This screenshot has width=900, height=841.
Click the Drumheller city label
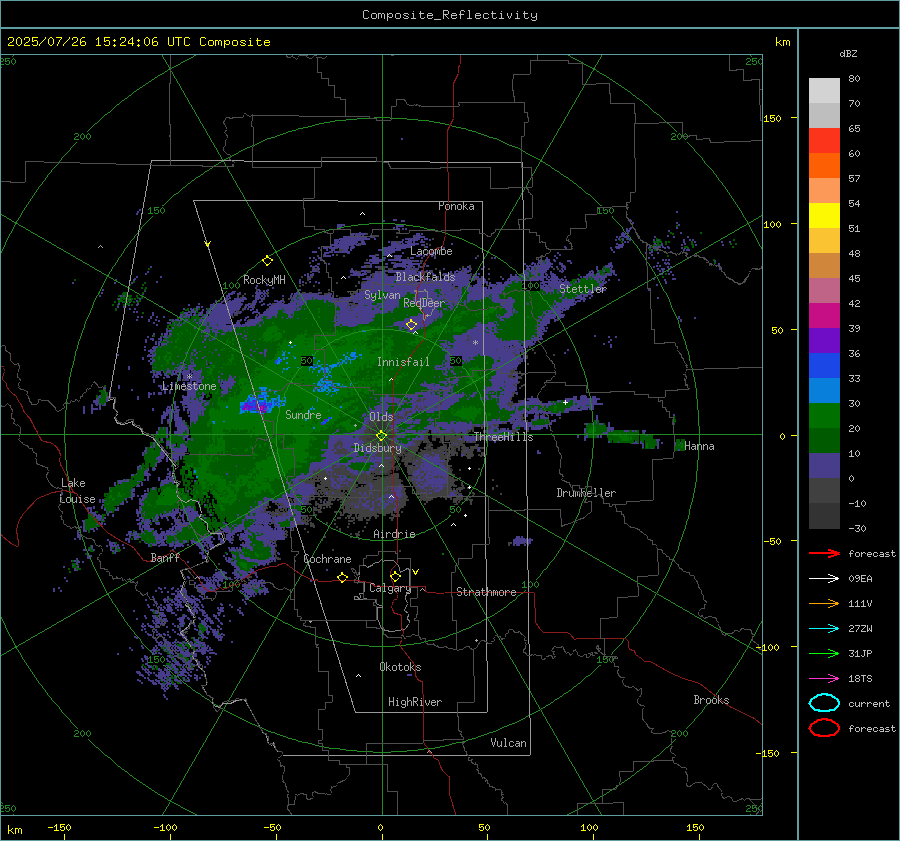[x=586, y=493]
